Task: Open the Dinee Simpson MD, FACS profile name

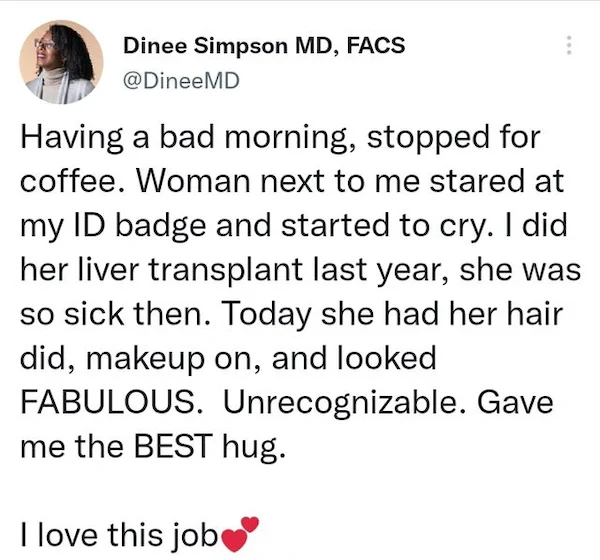Action: point(264,46)
